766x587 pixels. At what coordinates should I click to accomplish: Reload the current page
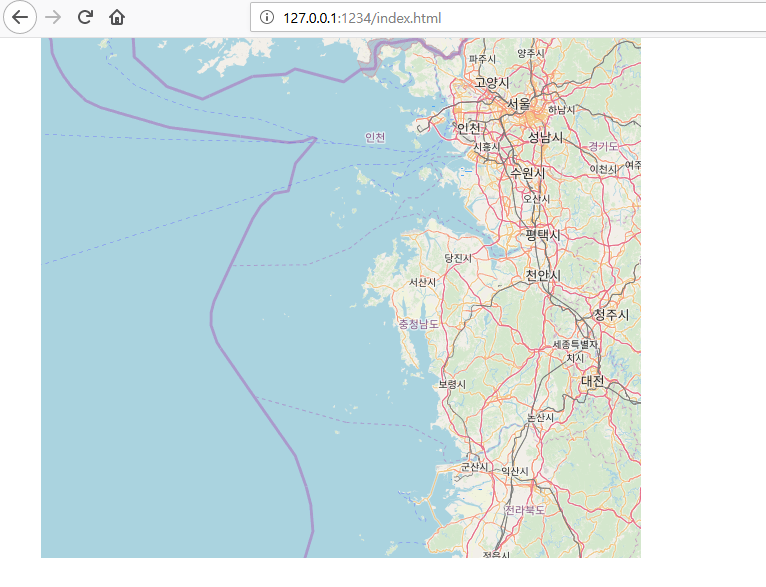click(x=85, y=17)
